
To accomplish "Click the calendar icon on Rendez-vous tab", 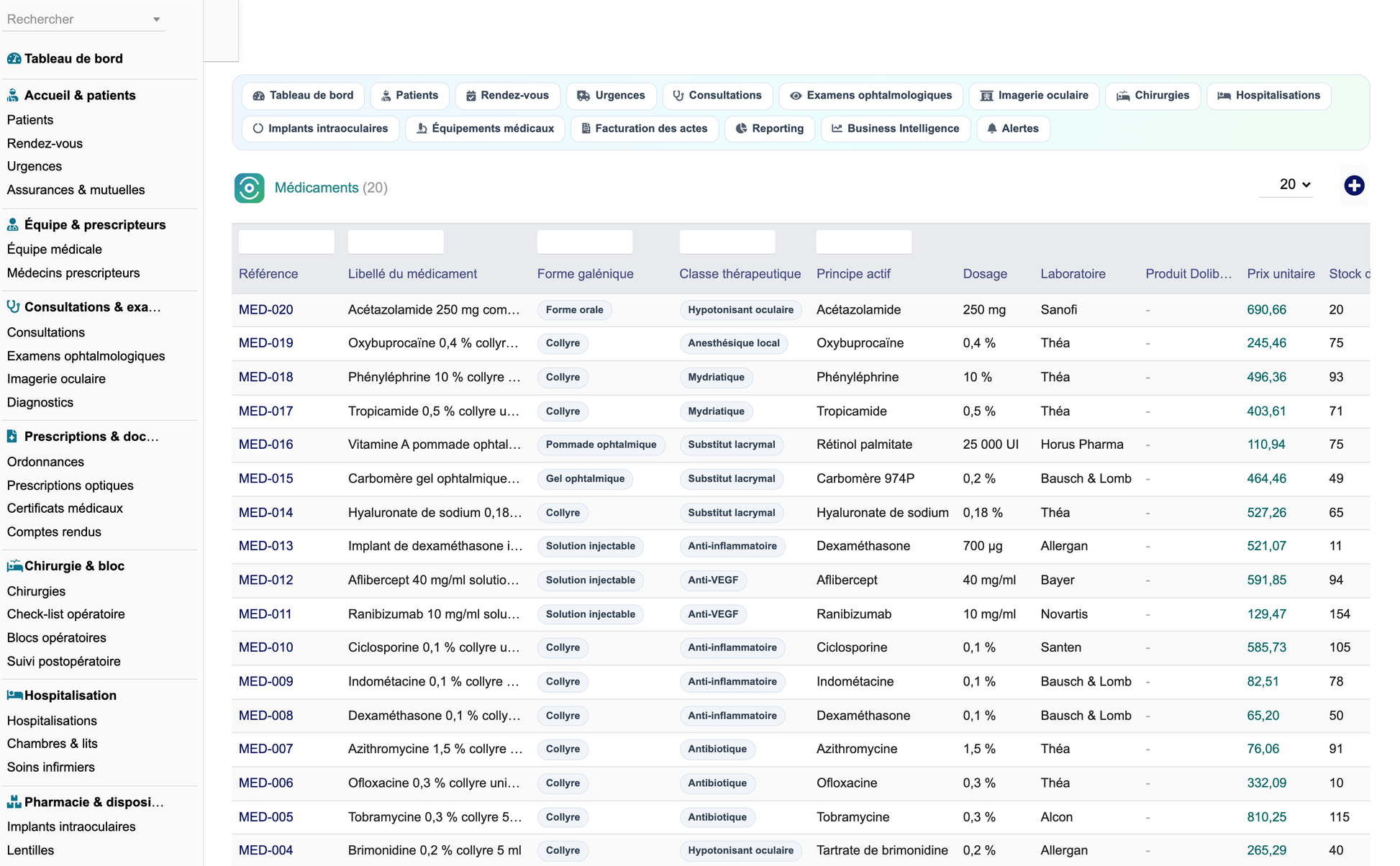I will tap(471, 96).
